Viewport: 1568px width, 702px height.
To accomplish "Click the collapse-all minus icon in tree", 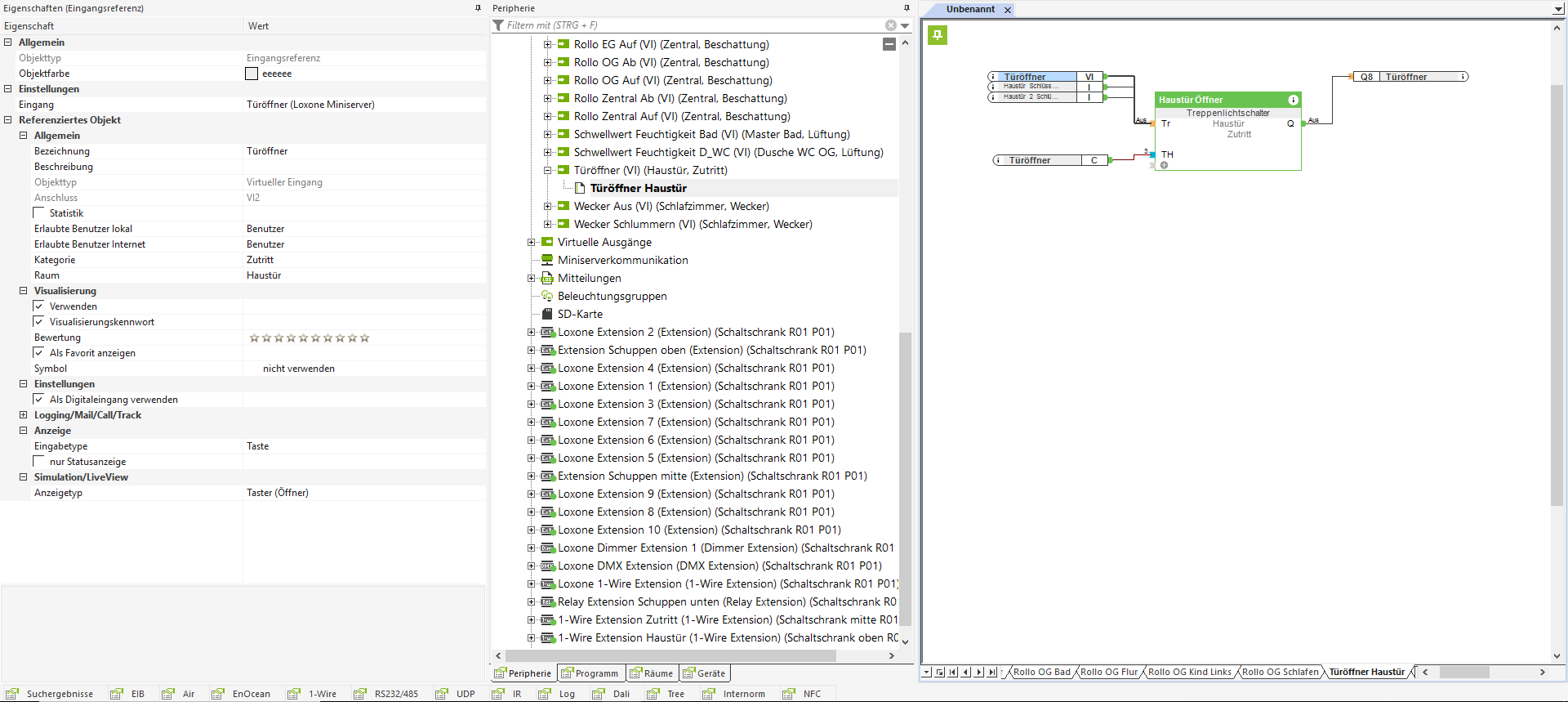I will click(889, 44).
